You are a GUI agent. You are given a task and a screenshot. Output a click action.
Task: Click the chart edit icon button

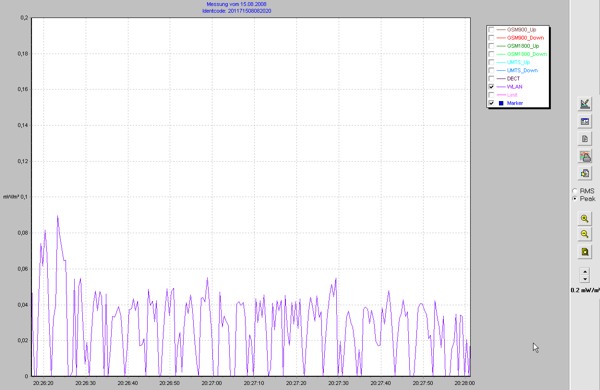585,104
